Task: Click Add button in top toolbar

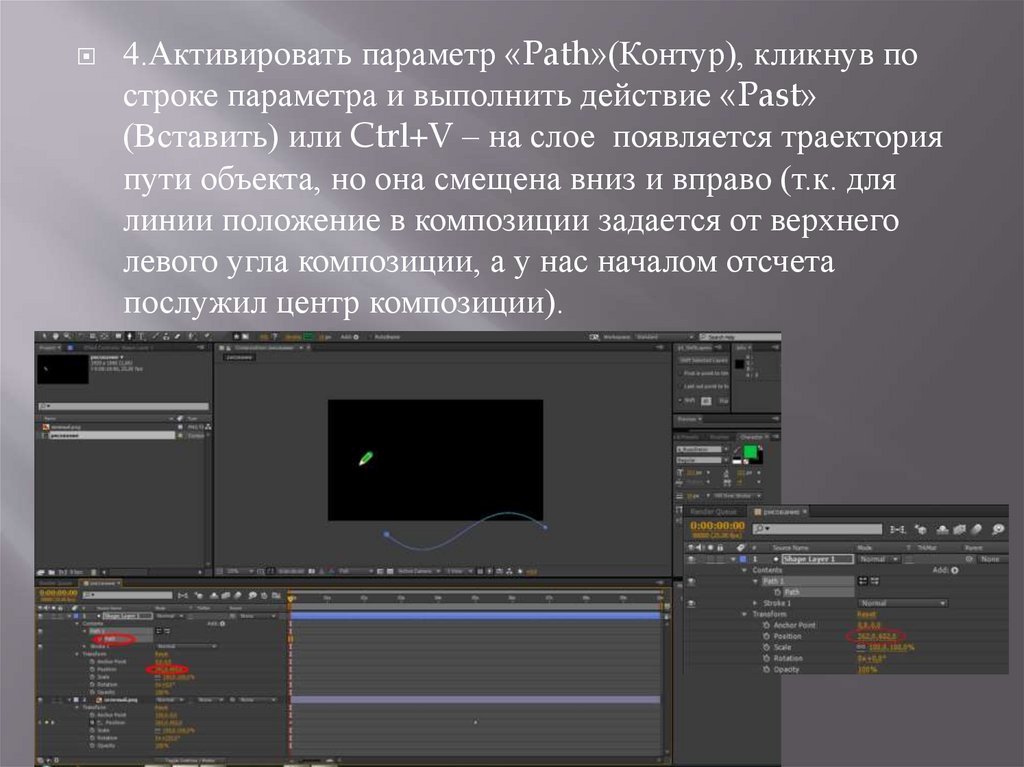Action: [x=349, y=337]
